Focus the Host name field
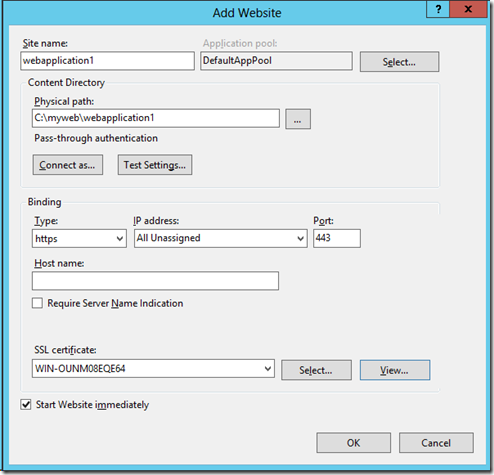494x475 pixels. [155, 281]
